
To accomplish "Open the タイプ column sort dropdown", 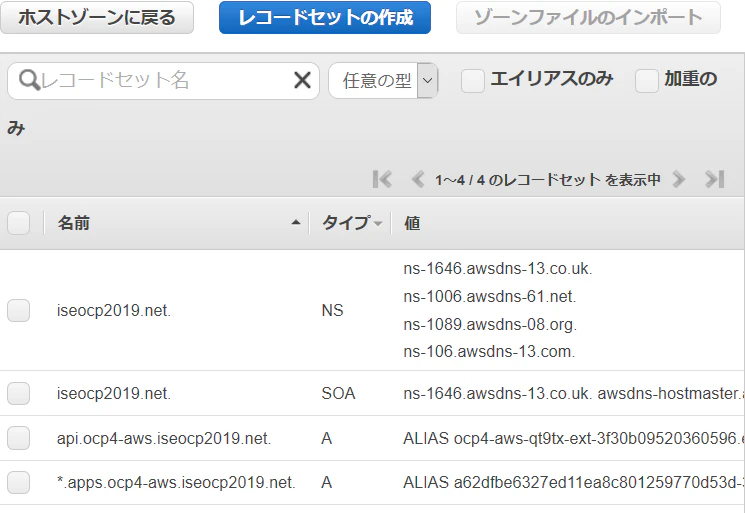I will coord(378,223).
